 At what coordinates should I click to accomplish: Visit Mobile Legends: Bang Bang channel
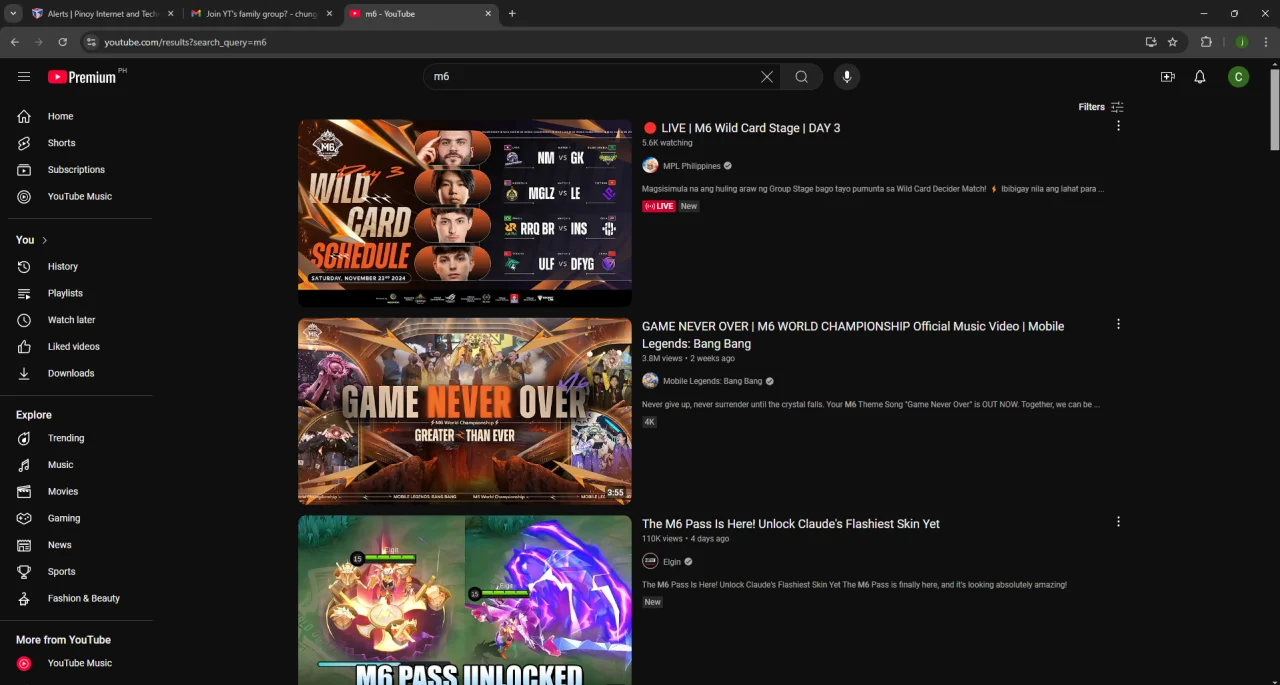point(713,381)
